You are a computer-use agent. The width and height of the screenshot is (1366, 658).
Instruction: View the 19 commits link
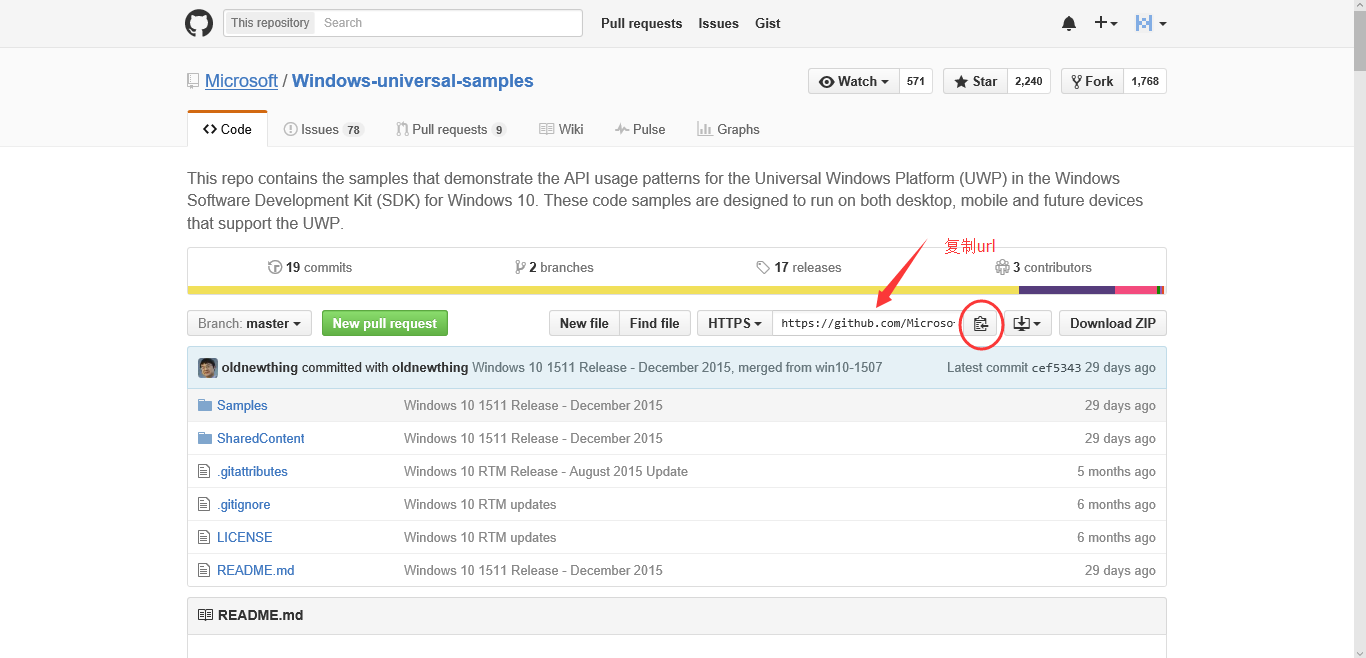310,267
